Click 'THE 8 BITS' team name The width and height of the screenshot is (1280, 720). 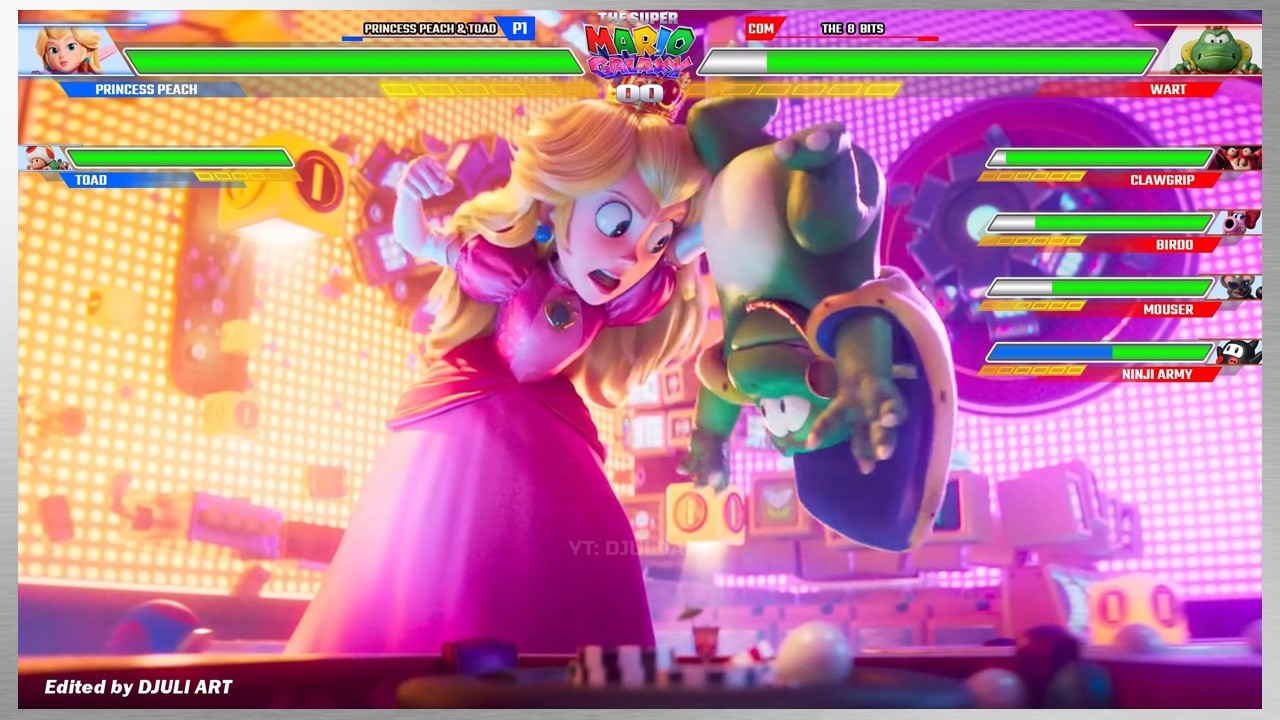tap(852, 29)
